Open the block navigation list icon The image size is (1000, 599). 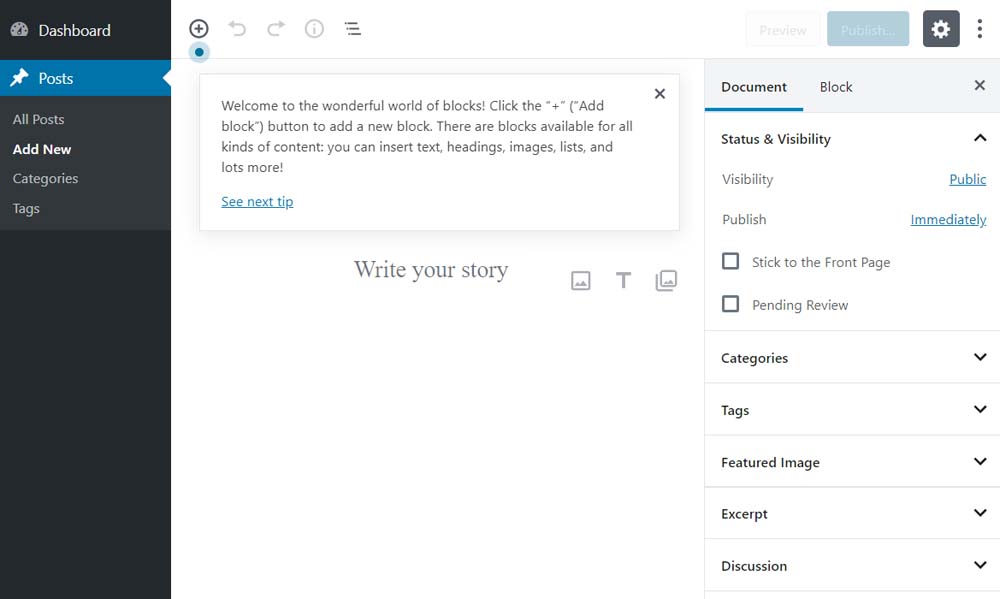pyautogui.click(x=353, y=29)
